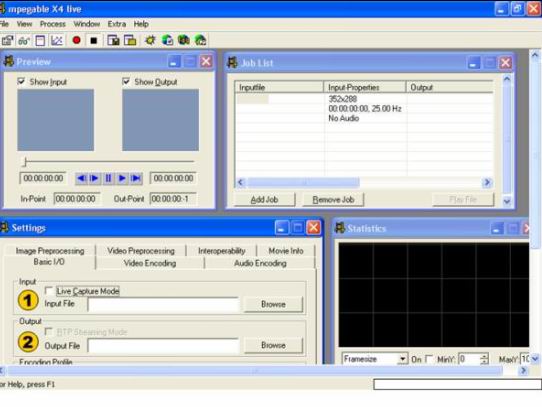This screenshot has width=542, height=407.
Task: Pause the Preview playback
Action: [108, 178]
